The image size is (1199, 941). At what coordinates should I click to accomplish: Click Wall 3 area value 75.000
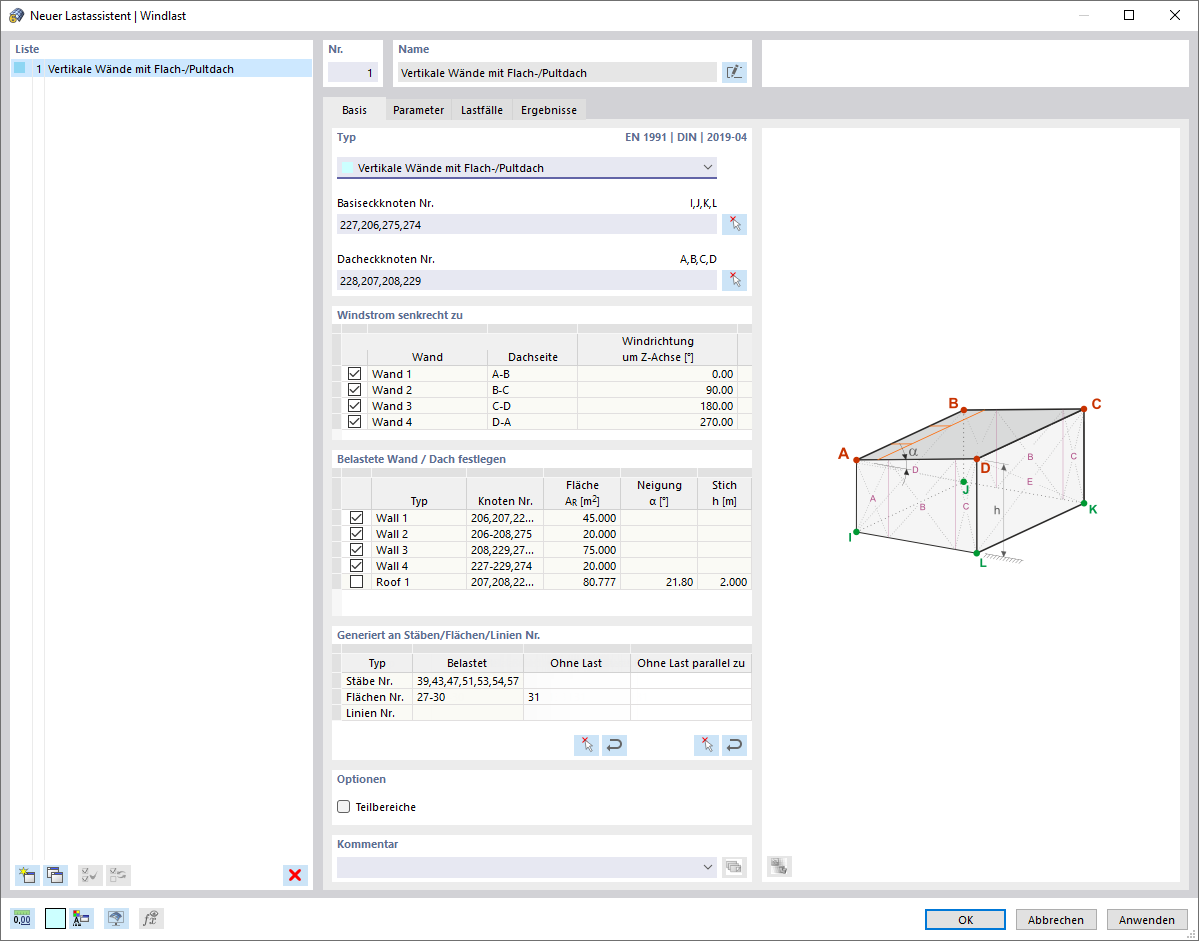[x=582, y=550]
